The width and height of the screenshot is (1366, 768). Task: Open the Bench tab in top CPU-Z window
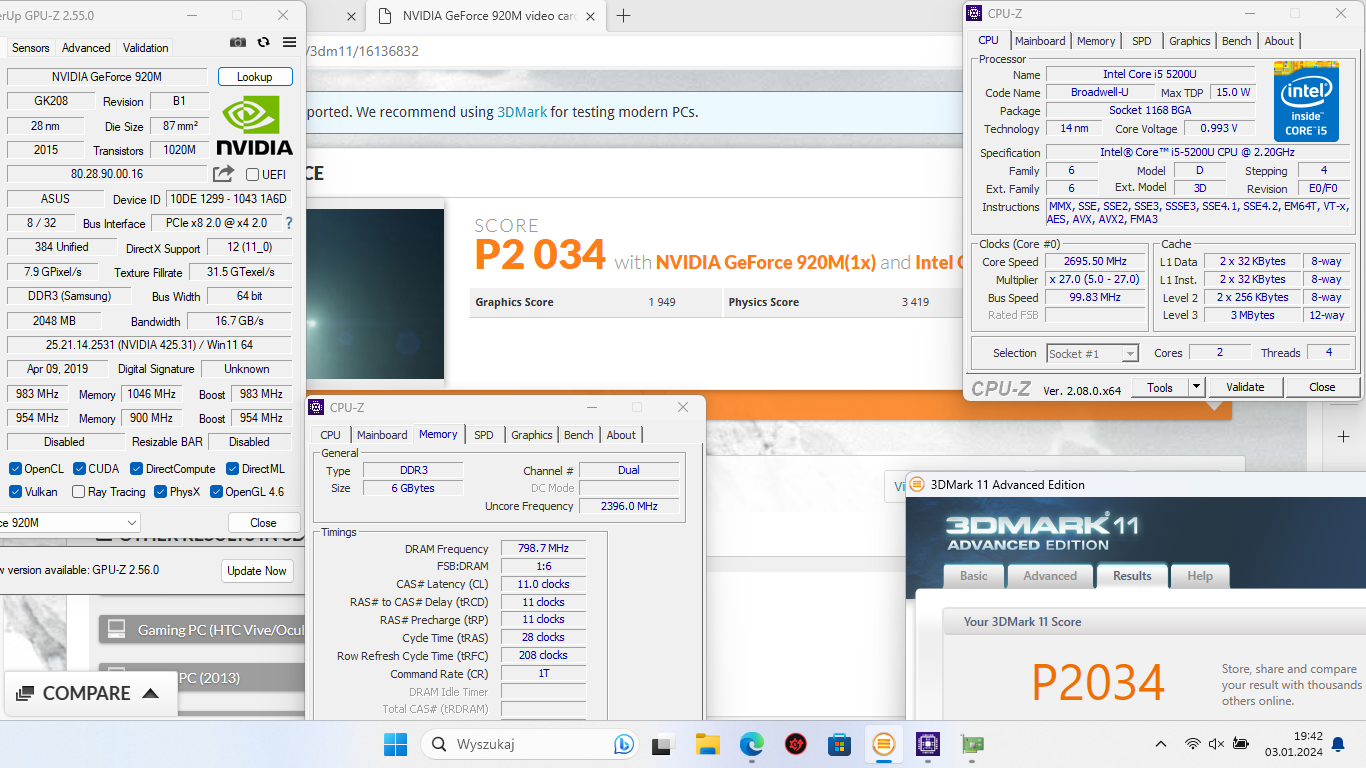pos(1237,41)
